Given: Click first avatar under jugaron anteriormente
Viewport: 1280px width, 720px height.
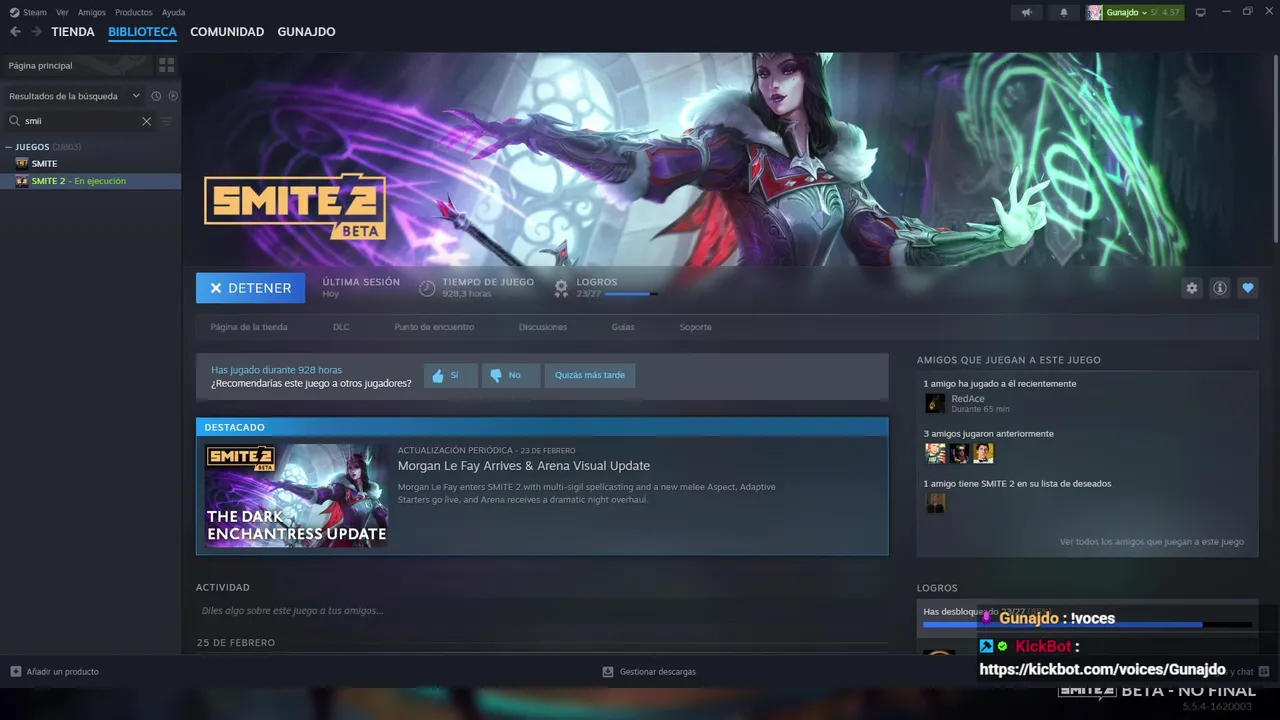Looking at the screenshot, I should tap(935, 453).
